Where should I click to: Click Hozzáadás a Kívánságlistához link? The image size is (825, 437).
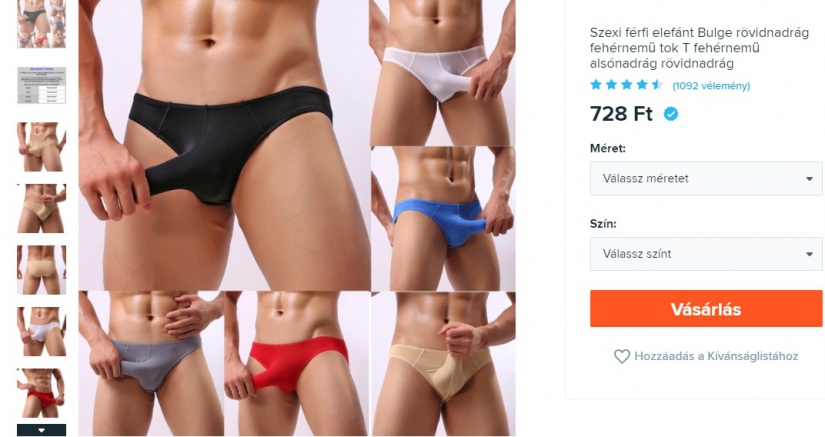716,356
